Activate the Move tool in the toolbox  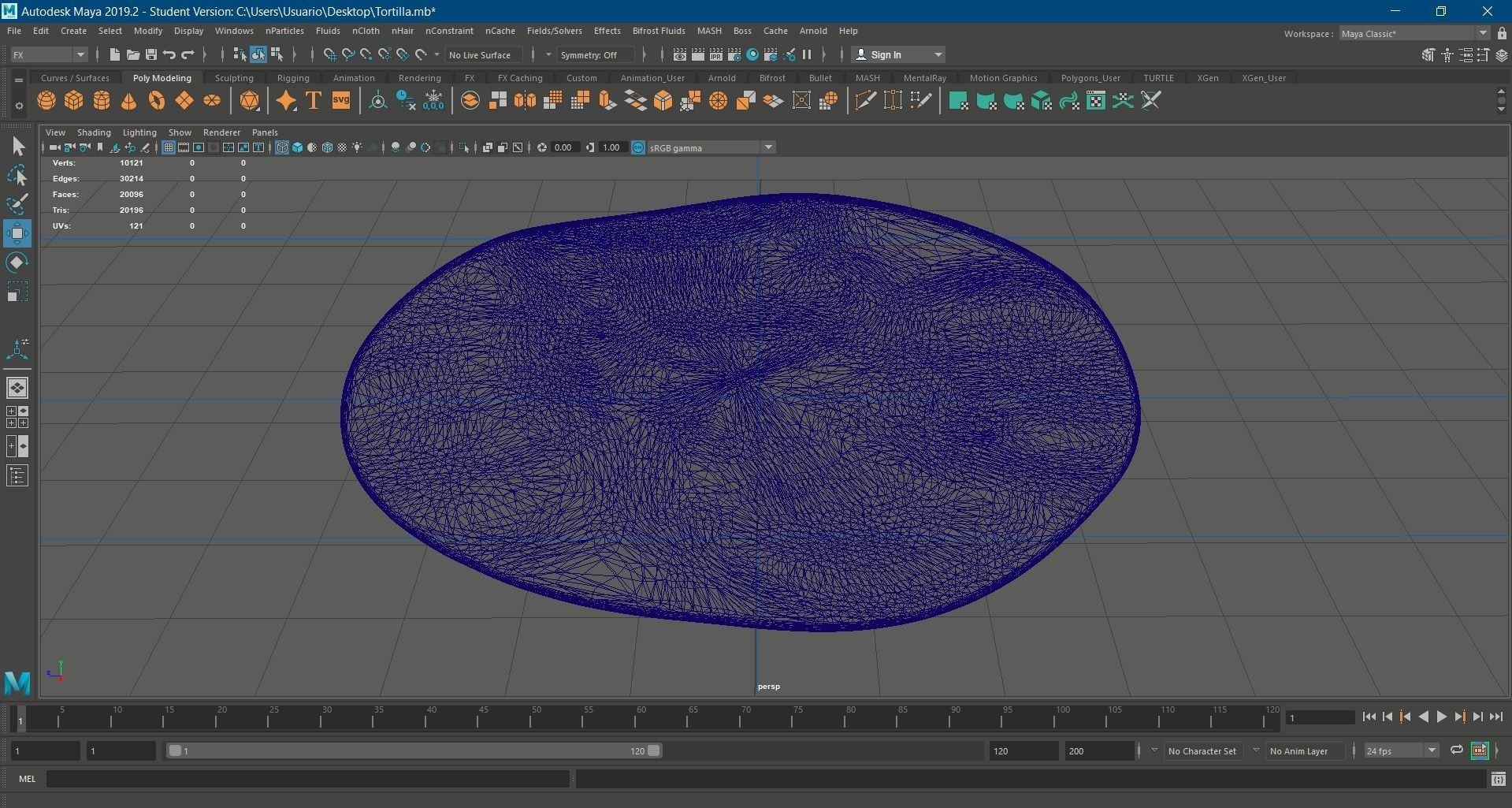(x=17, y=233)
